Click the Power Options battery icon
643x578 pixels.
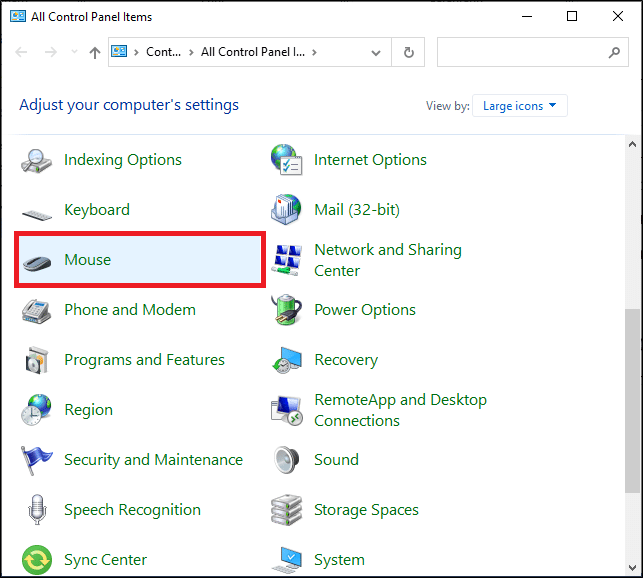point(287,310)
